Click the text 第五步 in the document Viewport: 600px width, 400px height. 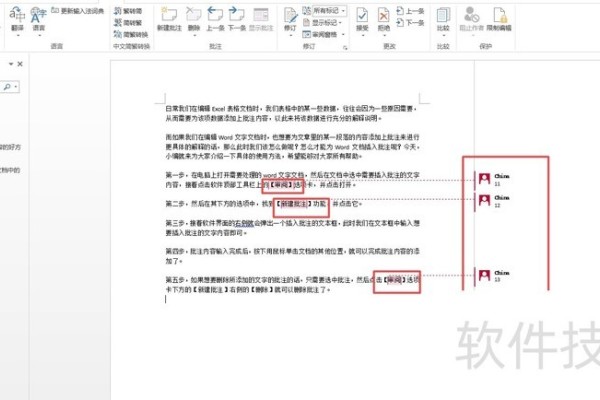175,280
